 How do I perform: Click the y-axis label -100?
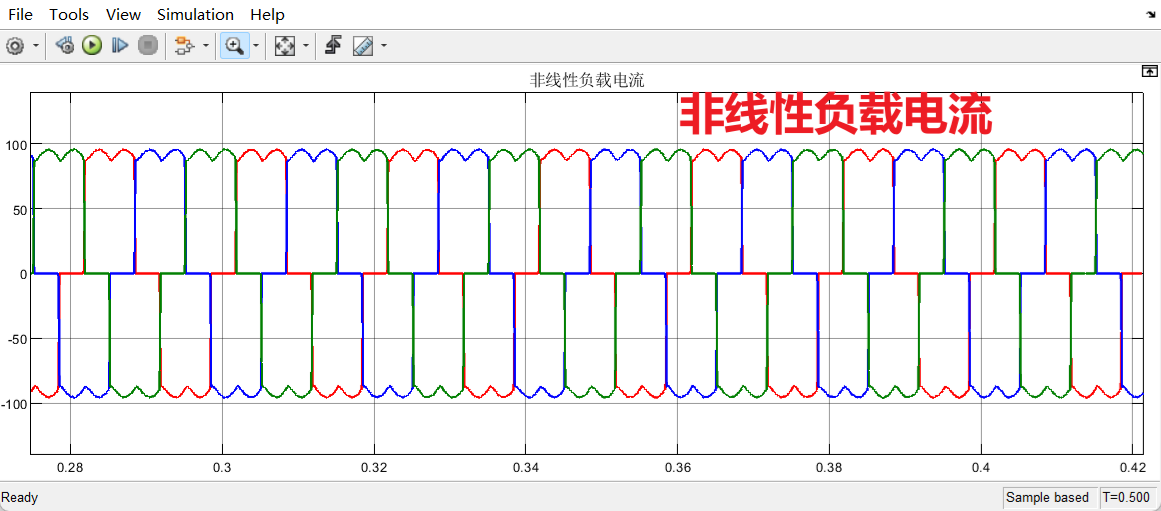[14, 404]
